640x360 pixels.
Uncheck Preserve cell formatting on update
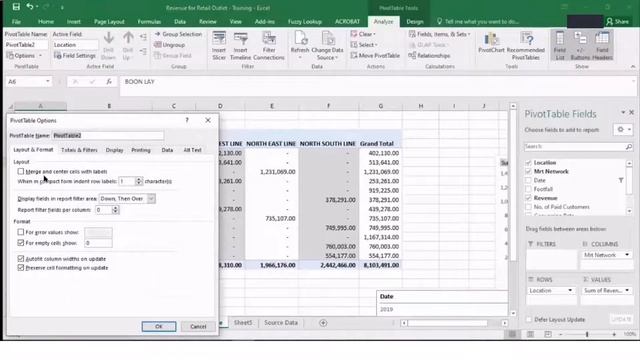21,268
